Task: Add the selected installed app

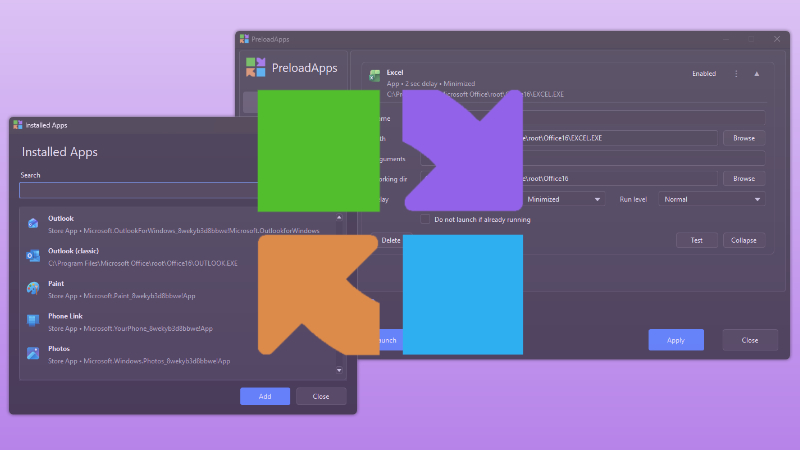Action: (265, 396)
